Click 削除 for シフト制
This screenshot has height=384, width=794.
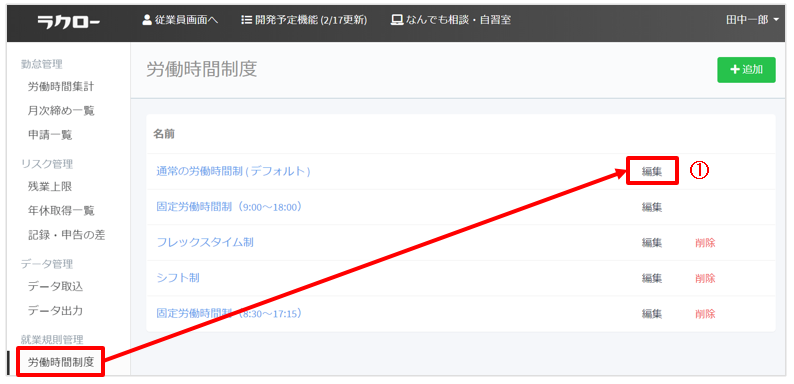pos(705,278)
